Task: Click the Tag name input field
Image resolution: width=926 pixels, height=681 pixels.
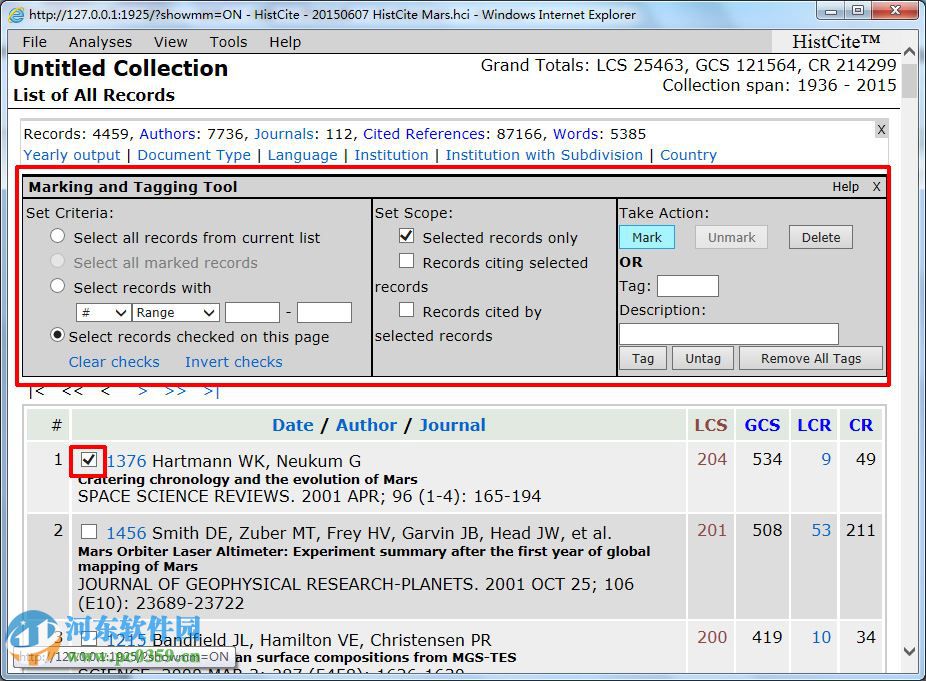Action: [687, 287]
